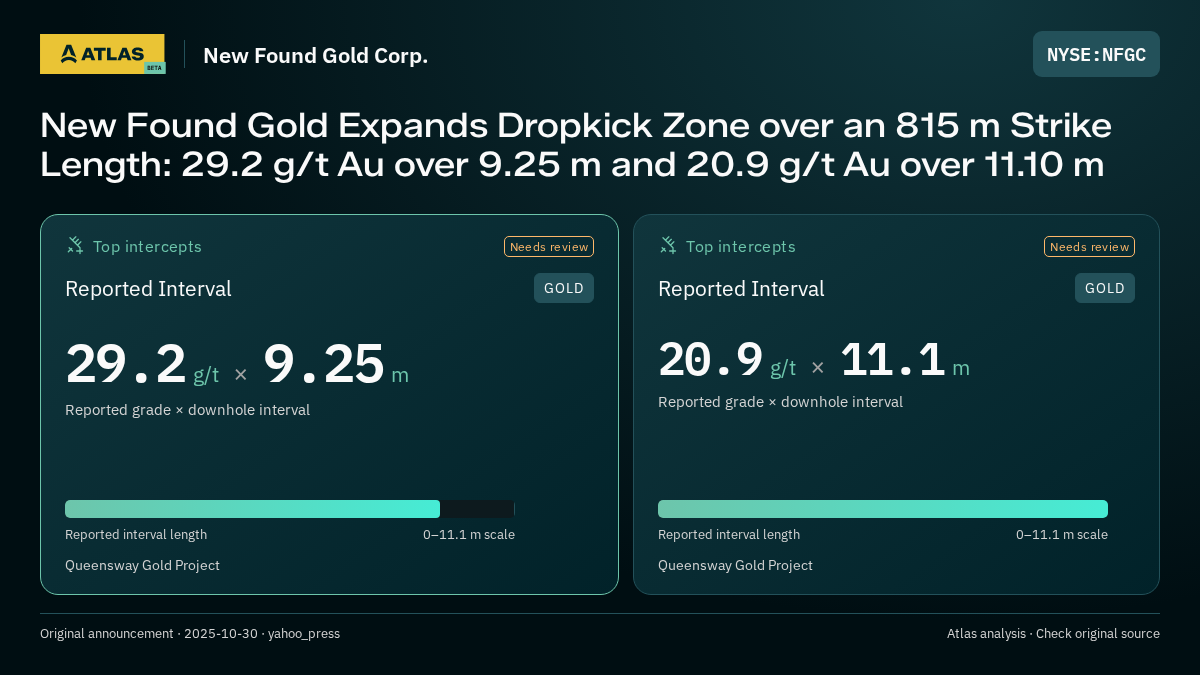Image resolution: width=1200 pixels, height=675 pixels.
Task: Click Queensway Gold Project in the 20.9 g/t card
Action: pyautogui.click(x=735, y=565)
